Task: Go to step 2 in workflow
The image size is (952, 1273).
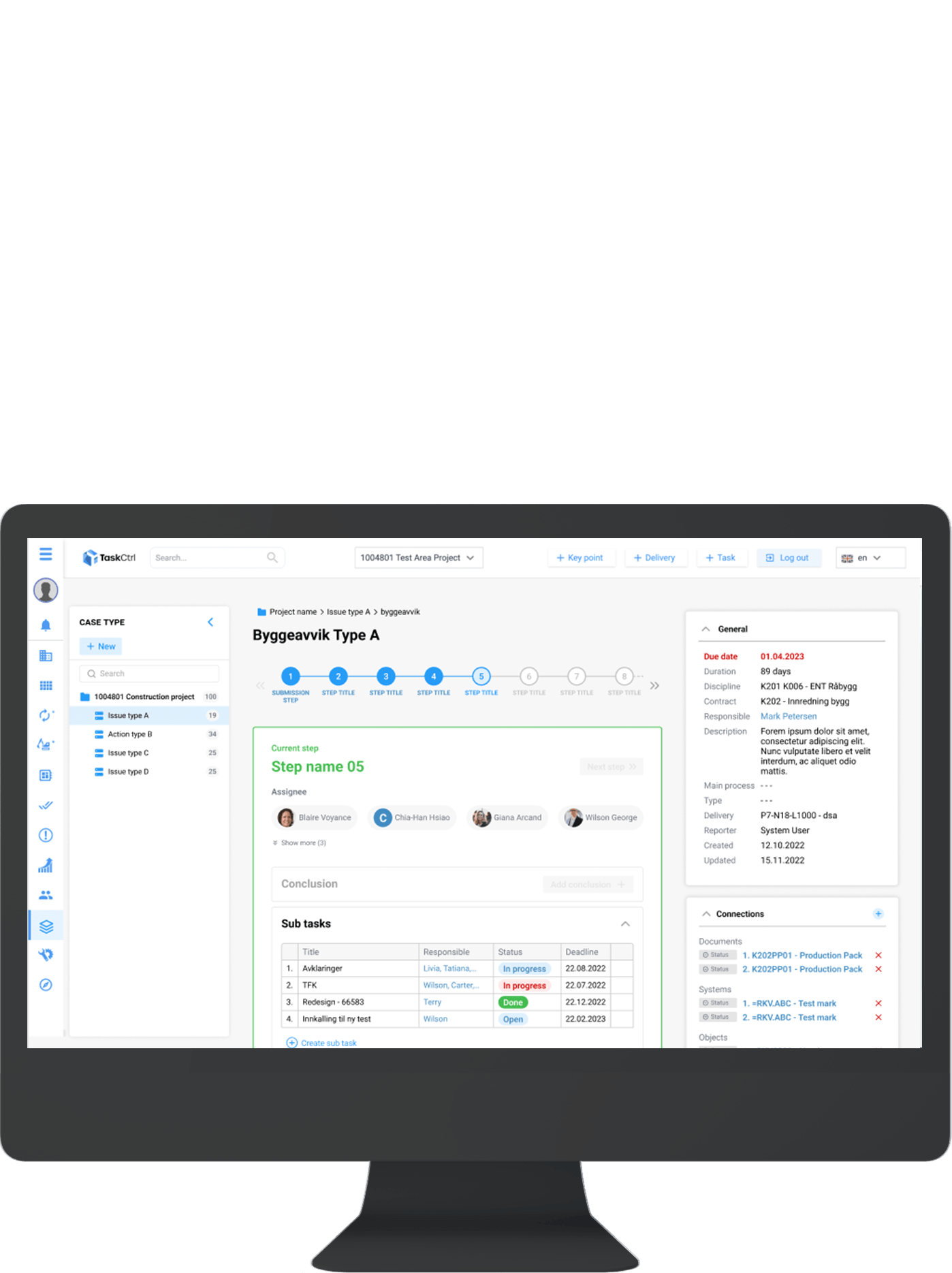Action: pos(338,676)
